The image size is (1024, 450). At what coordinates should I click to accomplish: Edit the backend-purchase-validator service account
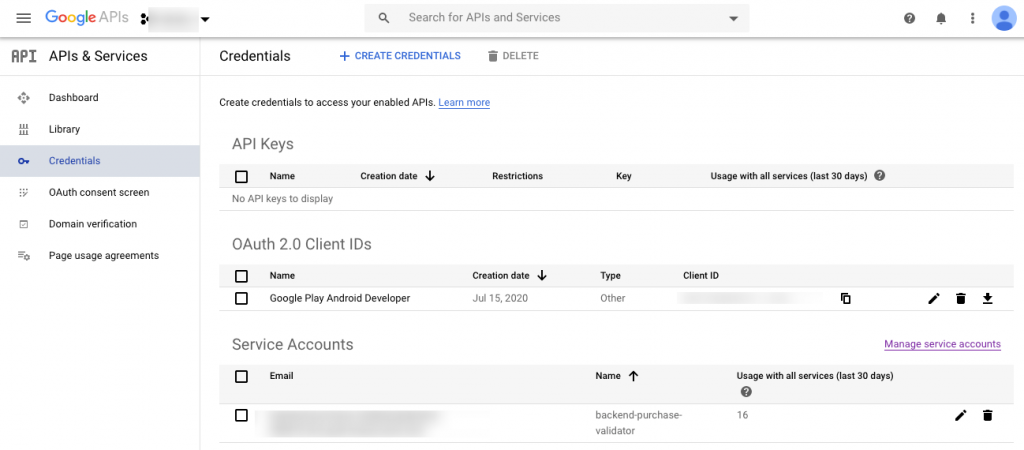pos(961,415)
